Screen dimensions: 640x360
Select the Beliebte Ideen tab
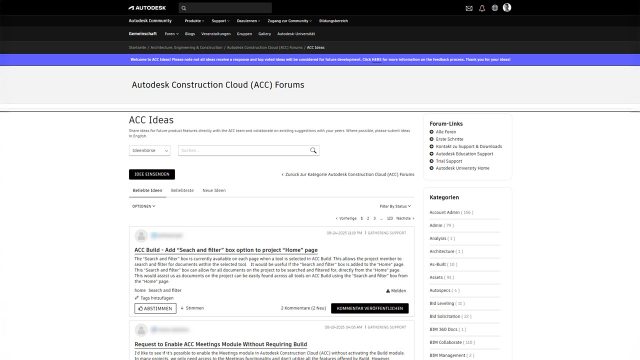click(x=147, y=191)
